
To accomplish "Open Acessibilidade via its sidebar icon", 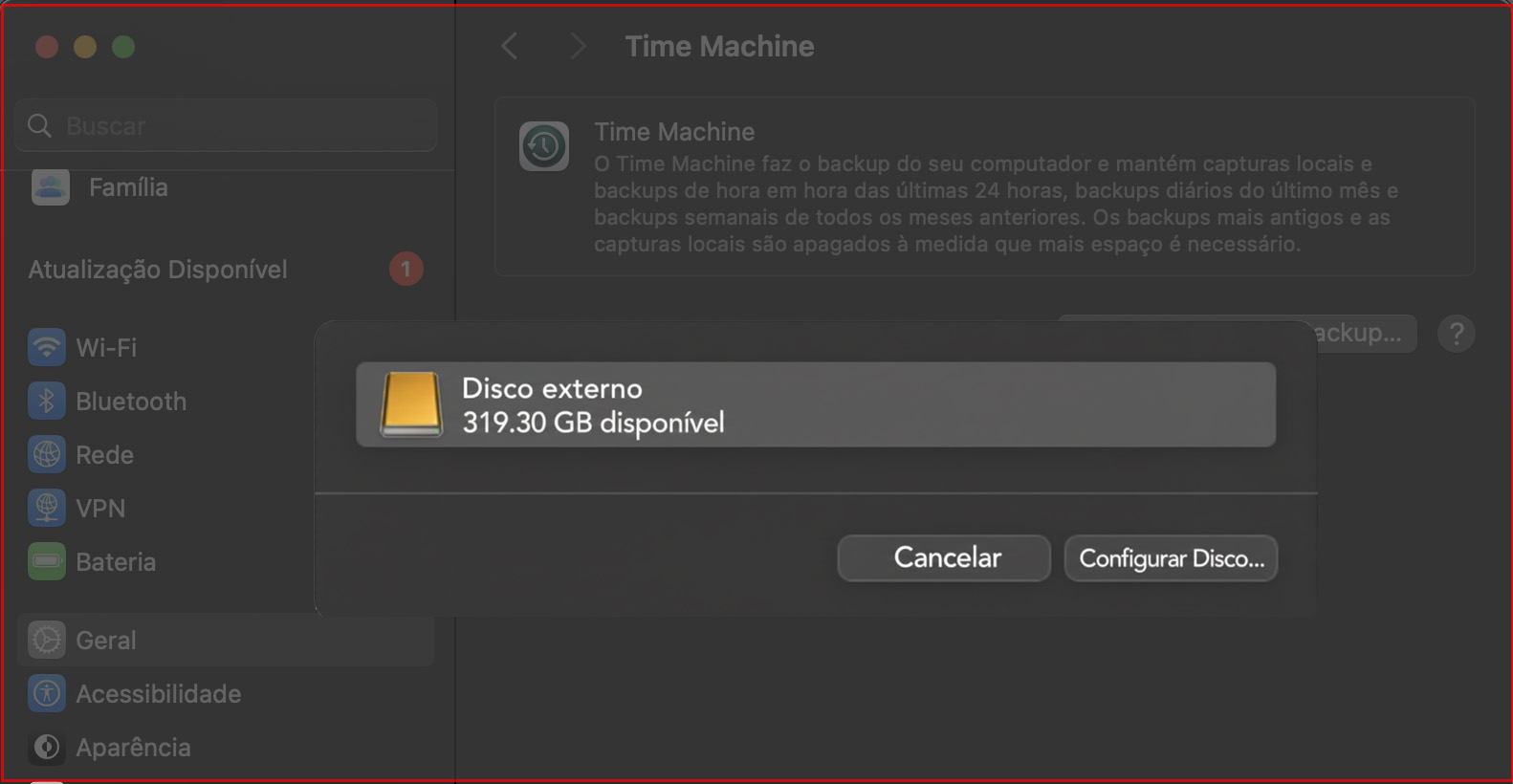I will pyautogui.click(x=46, y=693).
